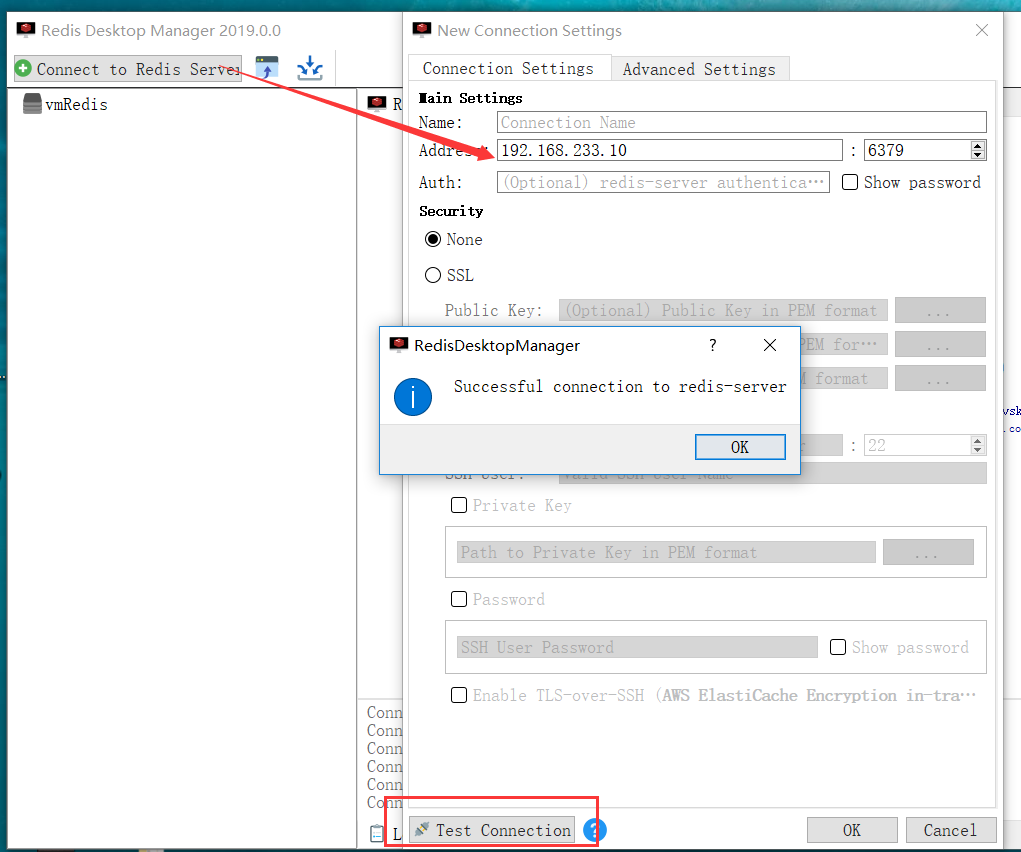Cancel the New Connection Settings window

click(951, 830)
